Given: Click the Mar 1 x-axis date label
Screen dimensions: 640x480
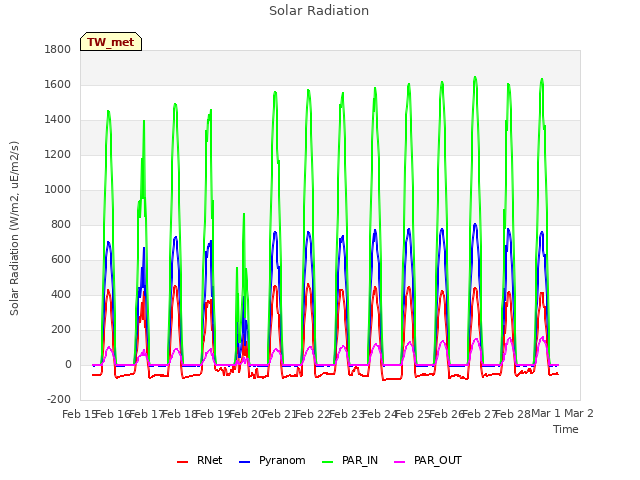Looking at the screenshot, I should [x=546, y=413].
